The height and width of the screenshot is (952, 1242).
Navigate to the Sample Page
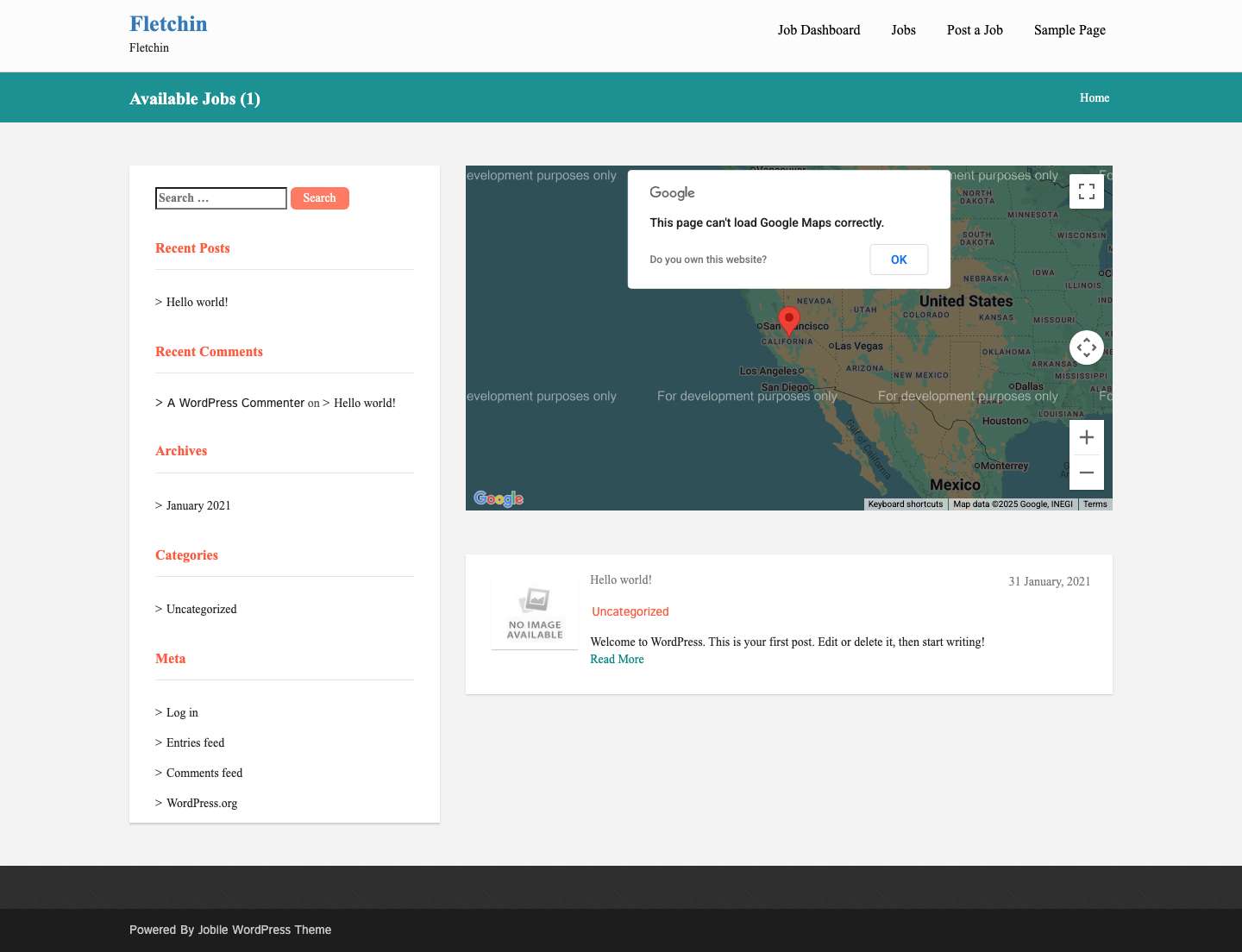(x=1069, y=30)
